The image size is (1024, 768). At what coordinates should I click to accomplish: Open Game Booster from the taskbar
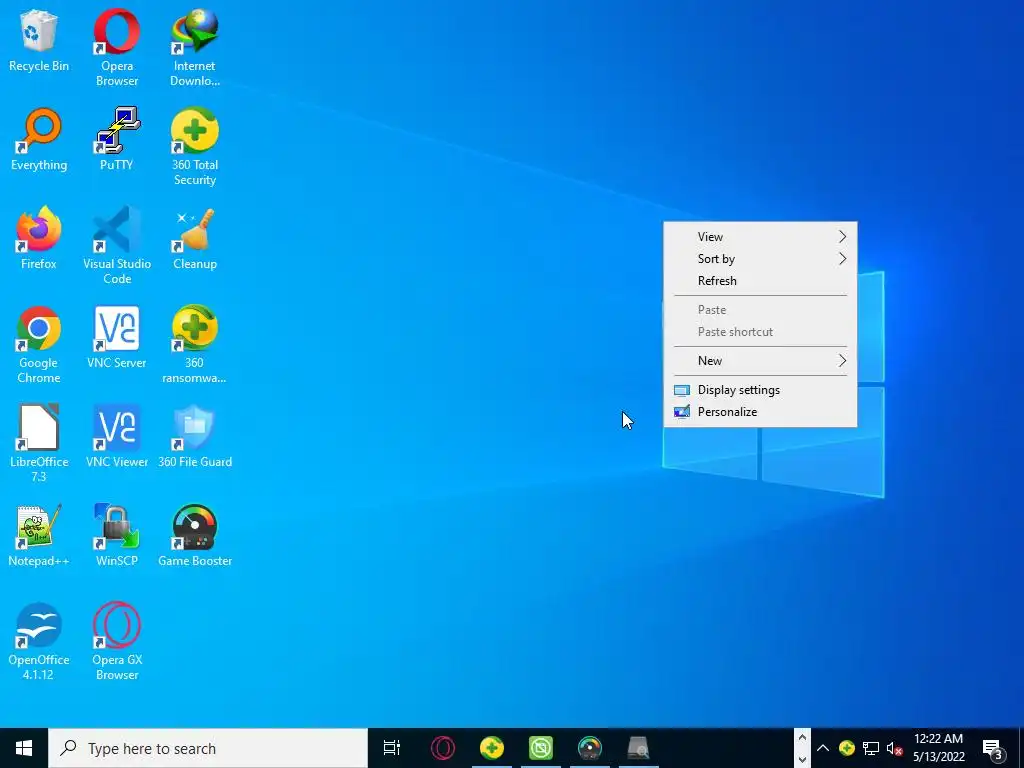coord(590,748)
